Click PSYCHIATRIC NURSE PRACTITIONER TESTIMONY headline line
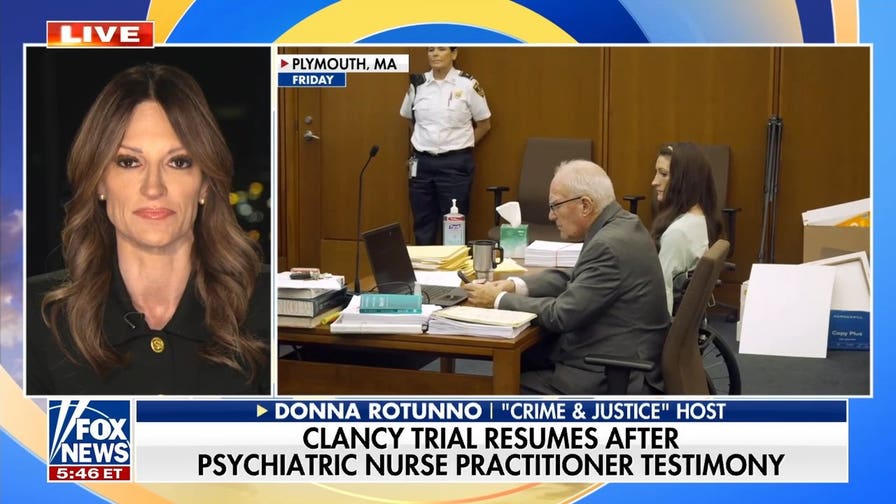 click(491, 465)
